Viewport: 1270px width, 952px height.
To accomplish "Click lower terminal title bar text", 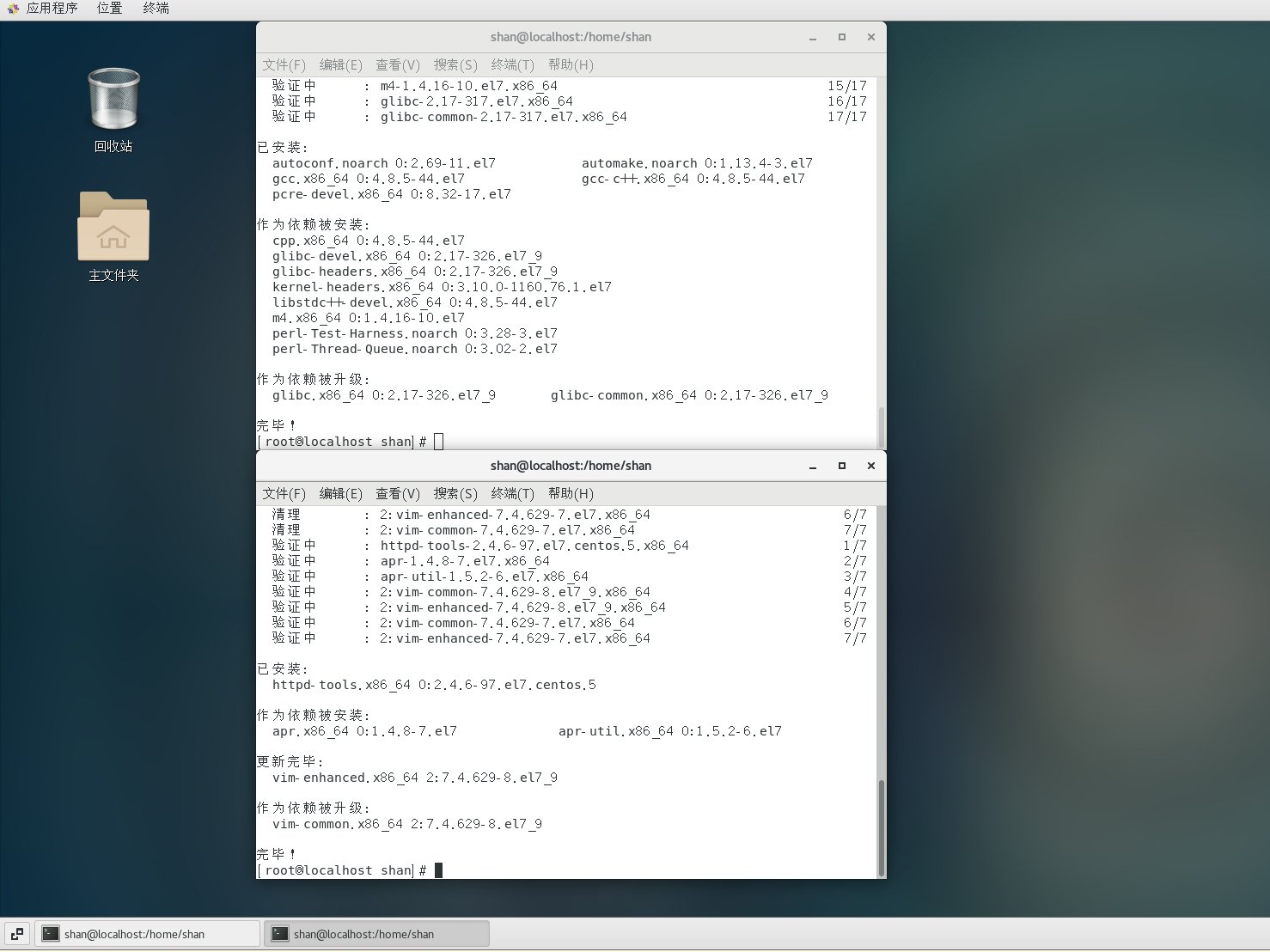I will pos(571,466).
